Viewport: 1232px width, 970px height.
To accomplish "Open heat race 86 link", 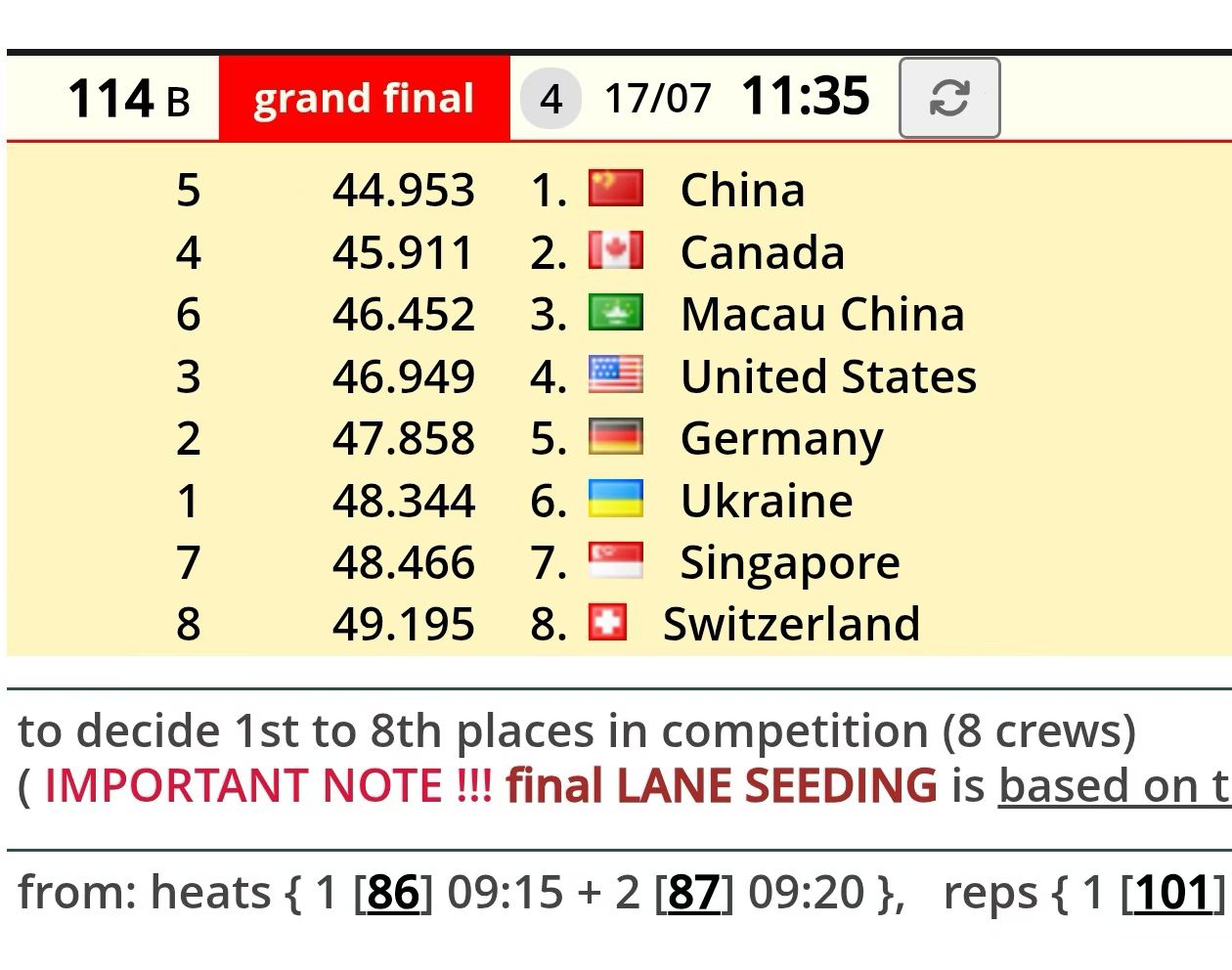I will [x=393, y=892].
